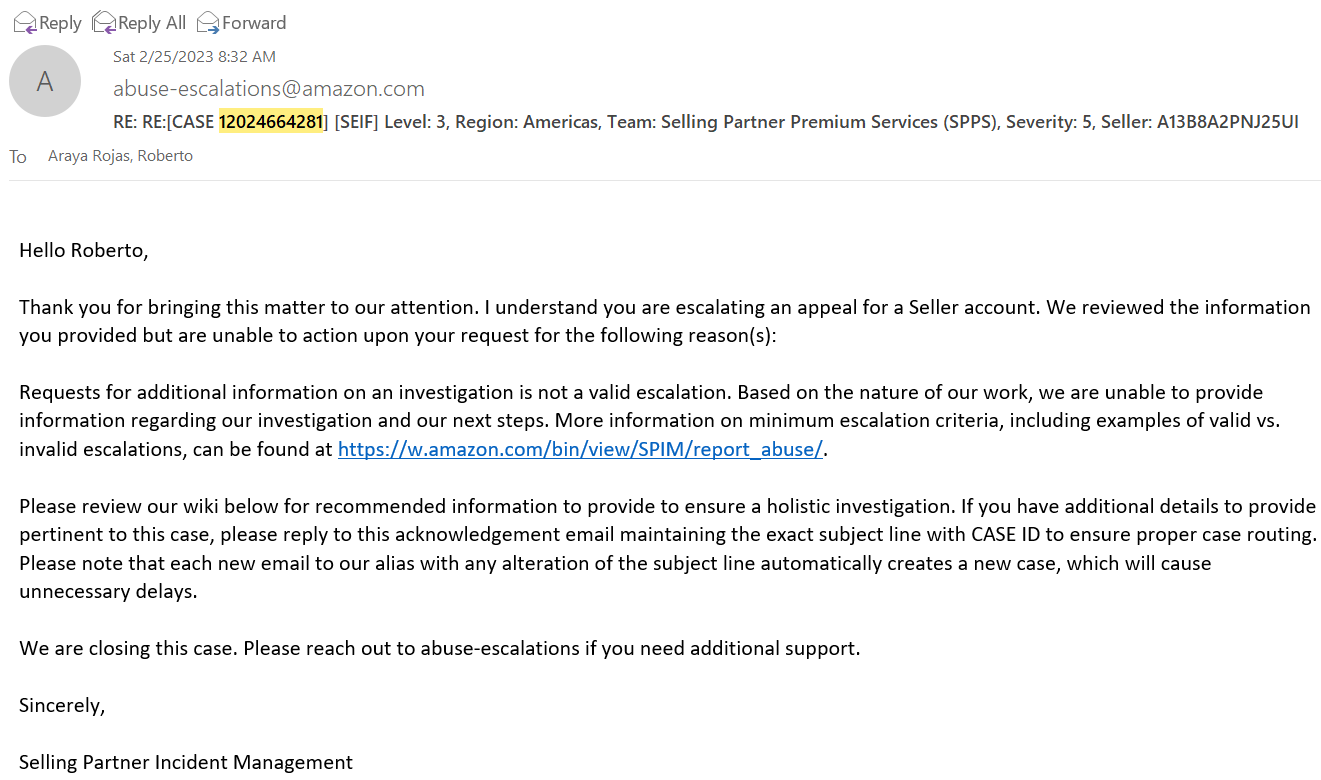Screen dimensions: 1321x780
Task: Click the Forward envelope icon
Action: tap(208, 21)
